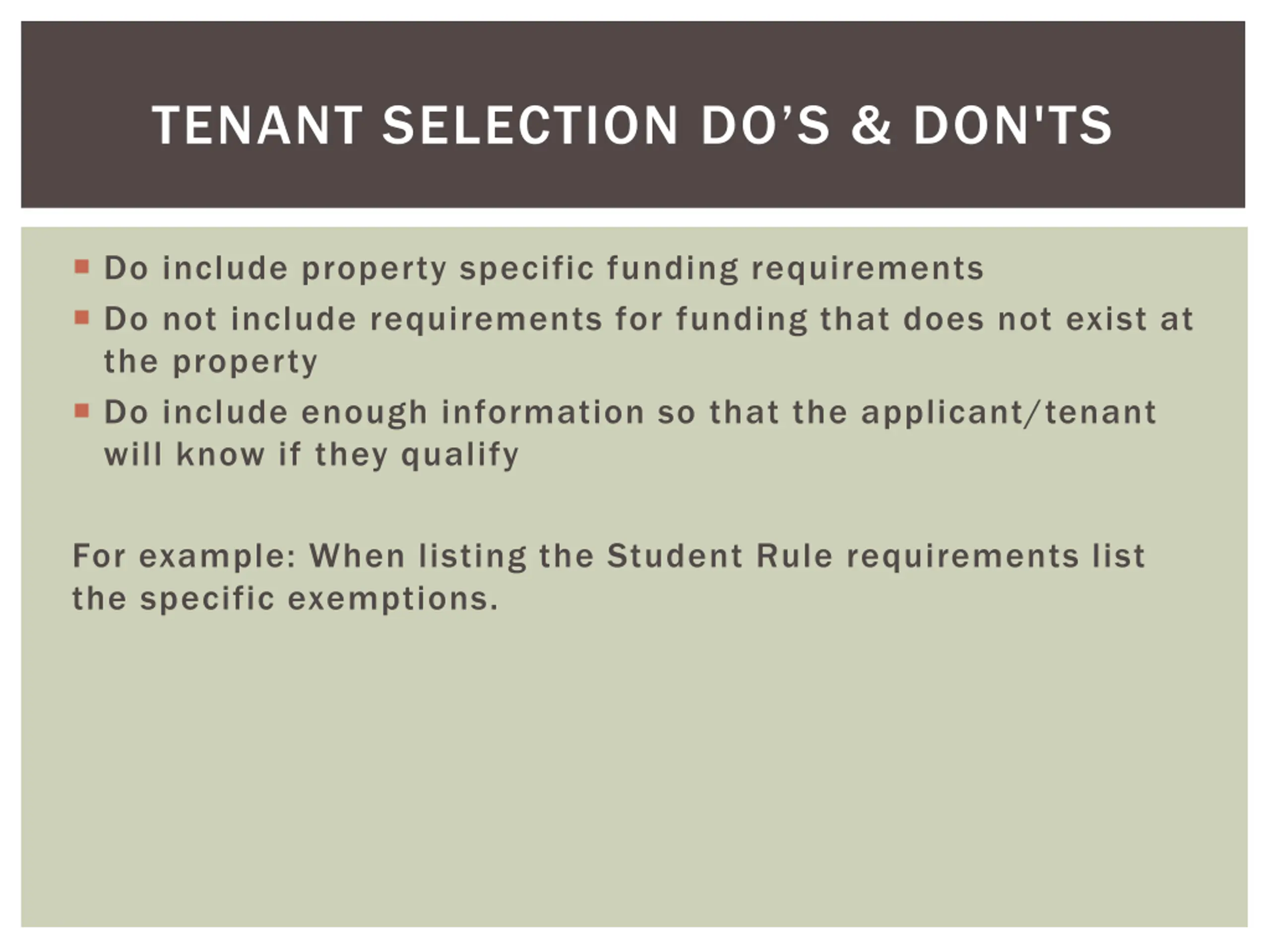The width and height of the screenshot is (1270, 952).
Task: Click the word "TENANT" in the title
Action: pos(257,125)
